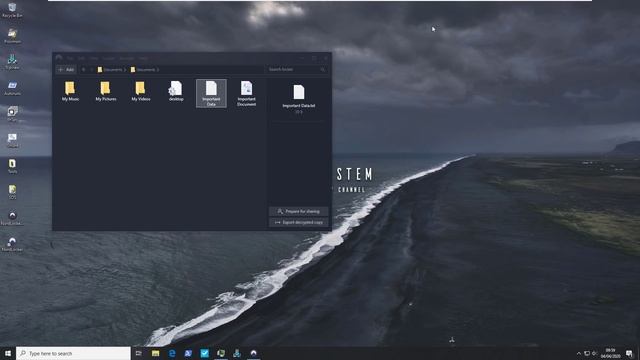Open the My Pictures folder
640x360 pixels.
[x=106, y=91]
